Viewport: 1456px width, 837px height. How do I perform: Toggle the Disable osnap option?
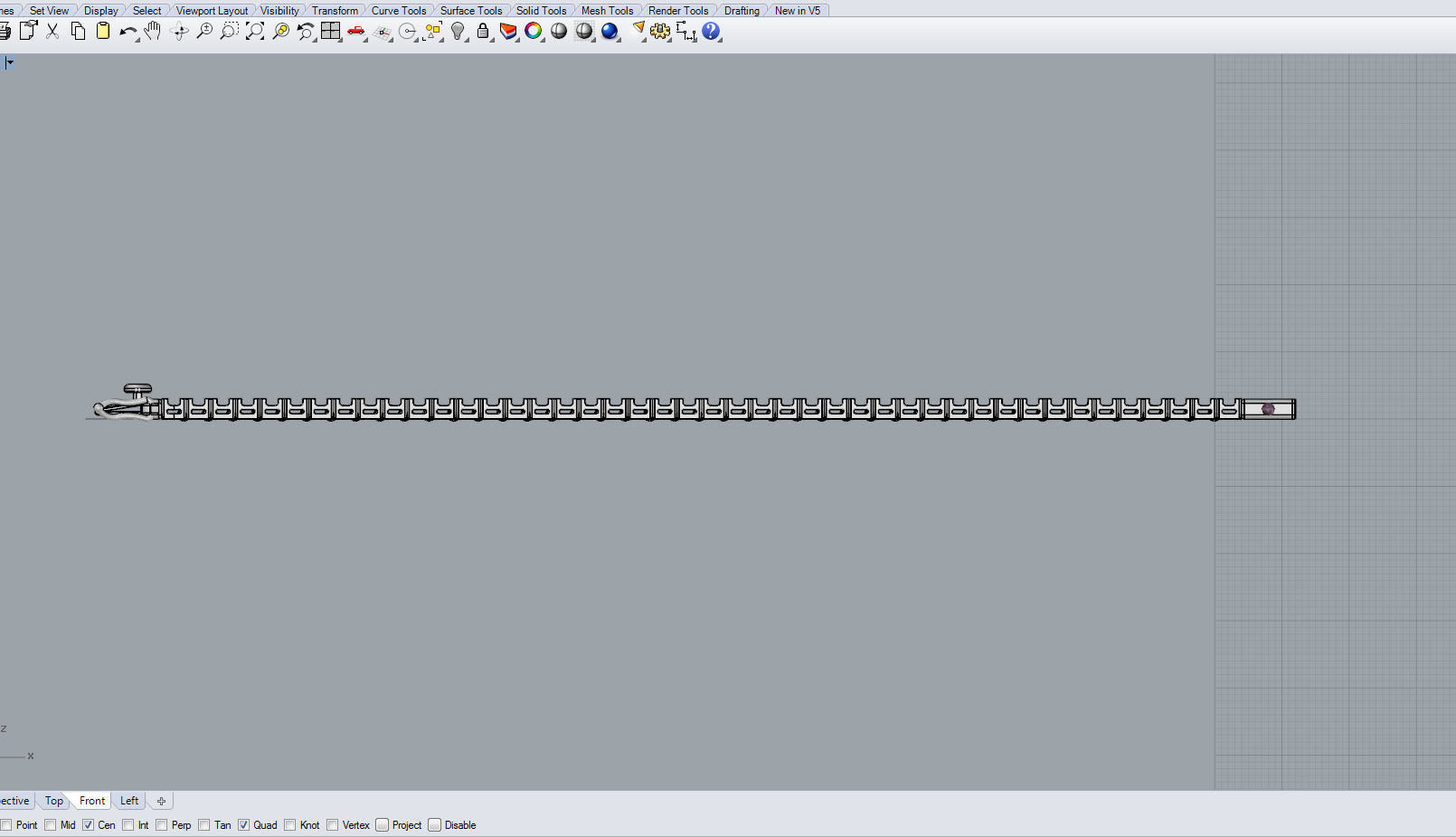[435, 825]
